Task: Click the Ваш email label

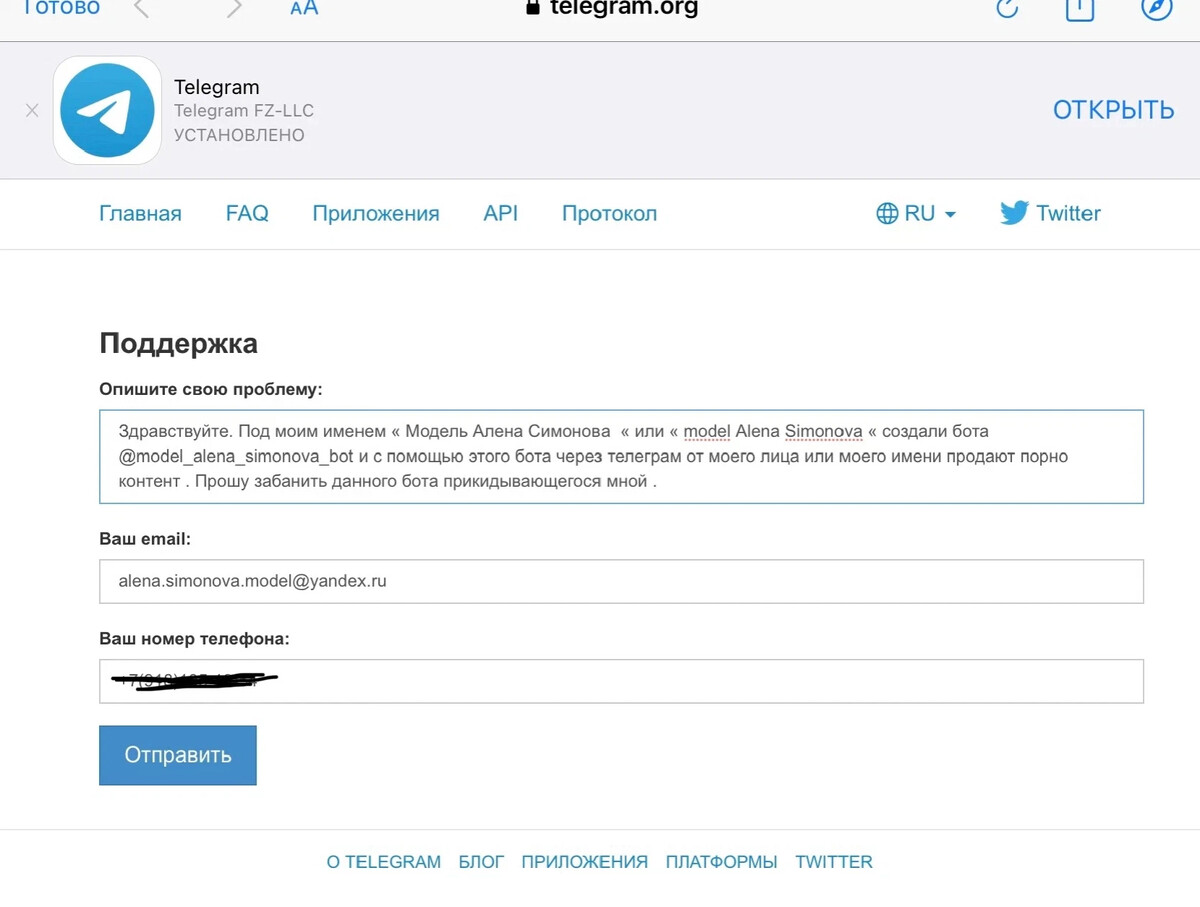Action: coord(145,539)
